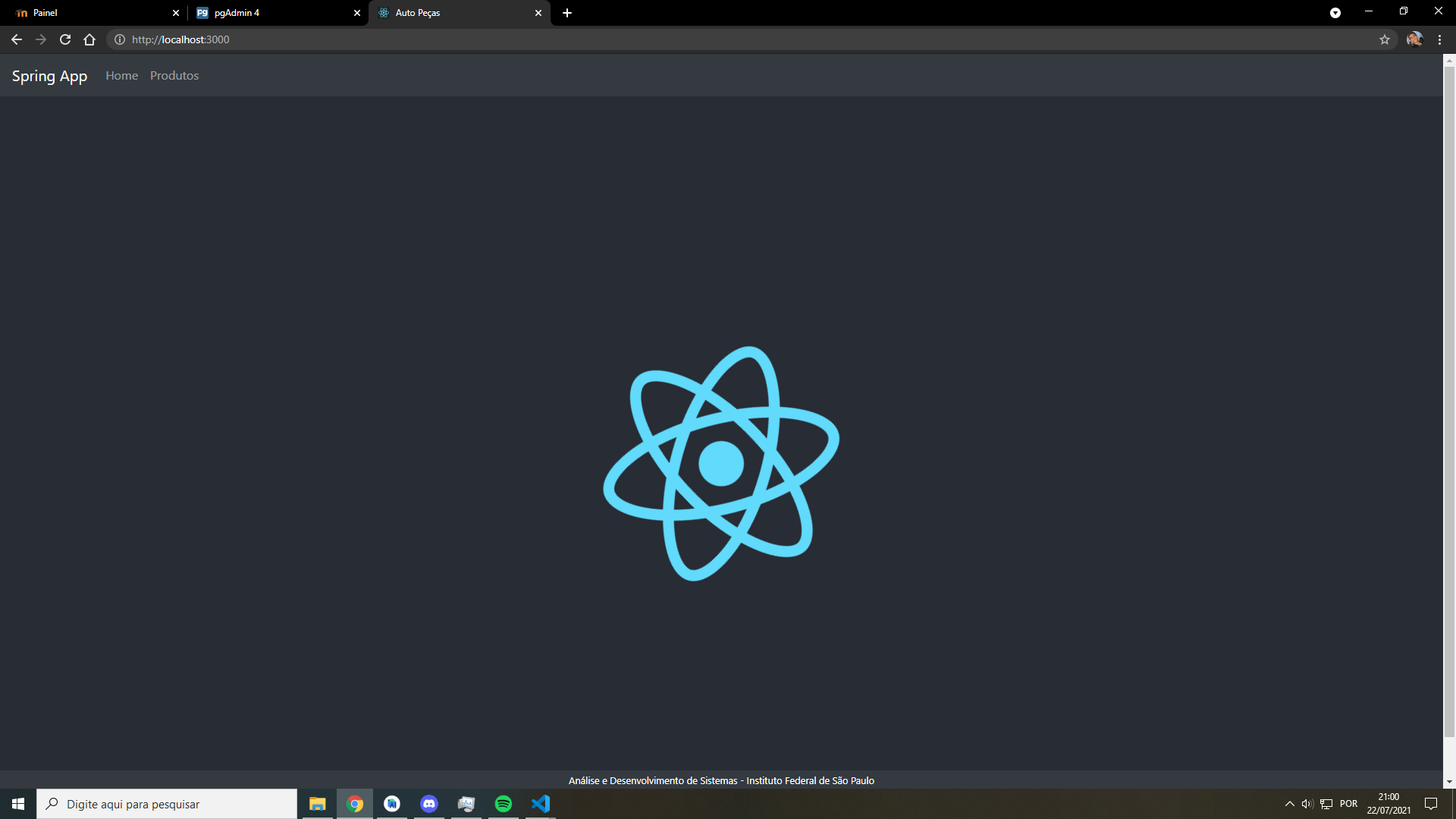The width and height of the screenshot is (1456, 819).
Task: Open the network status tray icon
Action: tap(1326, 804)
